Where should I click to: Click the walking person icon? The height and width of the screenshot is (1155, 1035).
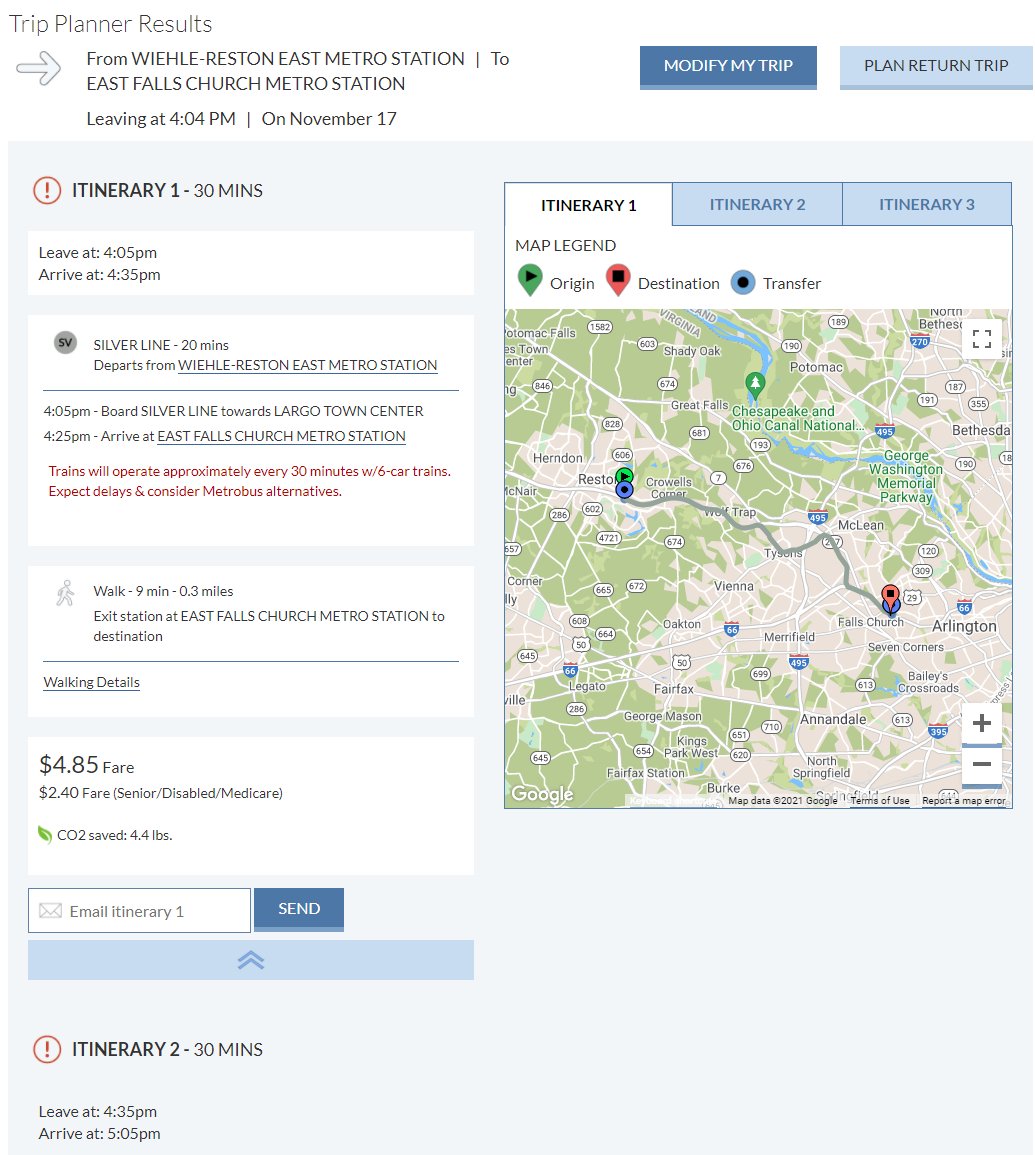click(x=66, y=593)
